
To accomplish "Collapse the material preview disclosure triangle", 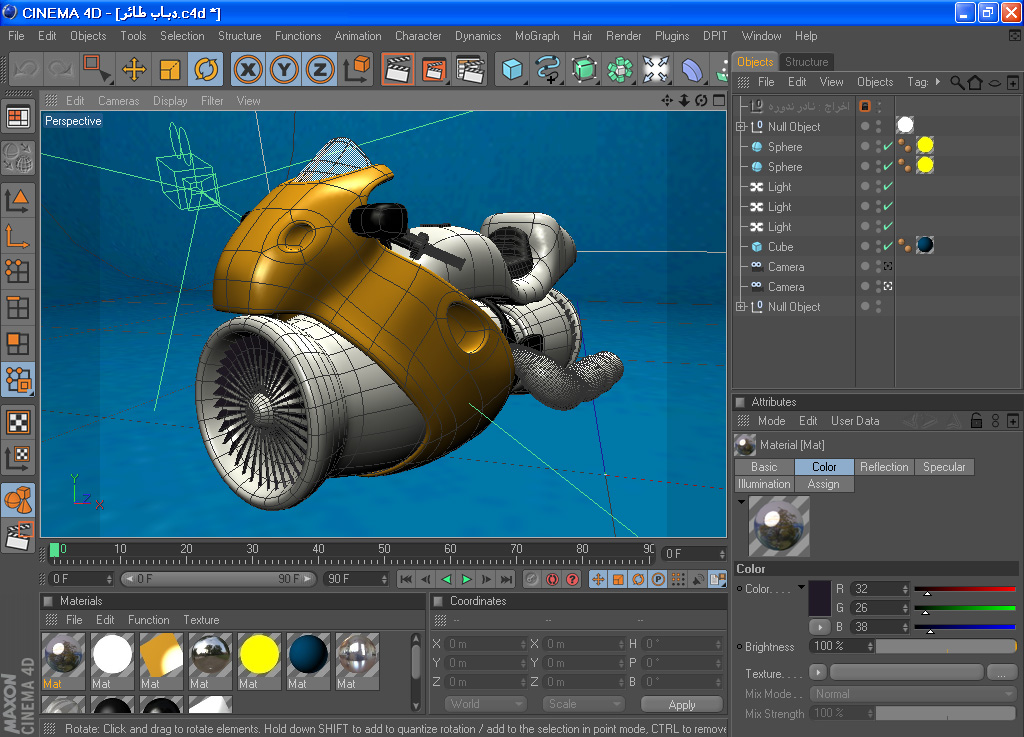I will (x=741, y=501).
